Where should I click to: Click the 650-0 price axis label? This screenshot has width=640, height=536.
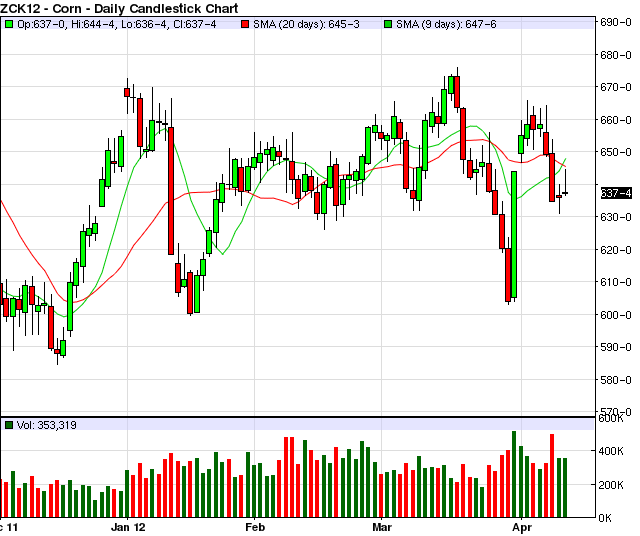(x=616, y=152)
